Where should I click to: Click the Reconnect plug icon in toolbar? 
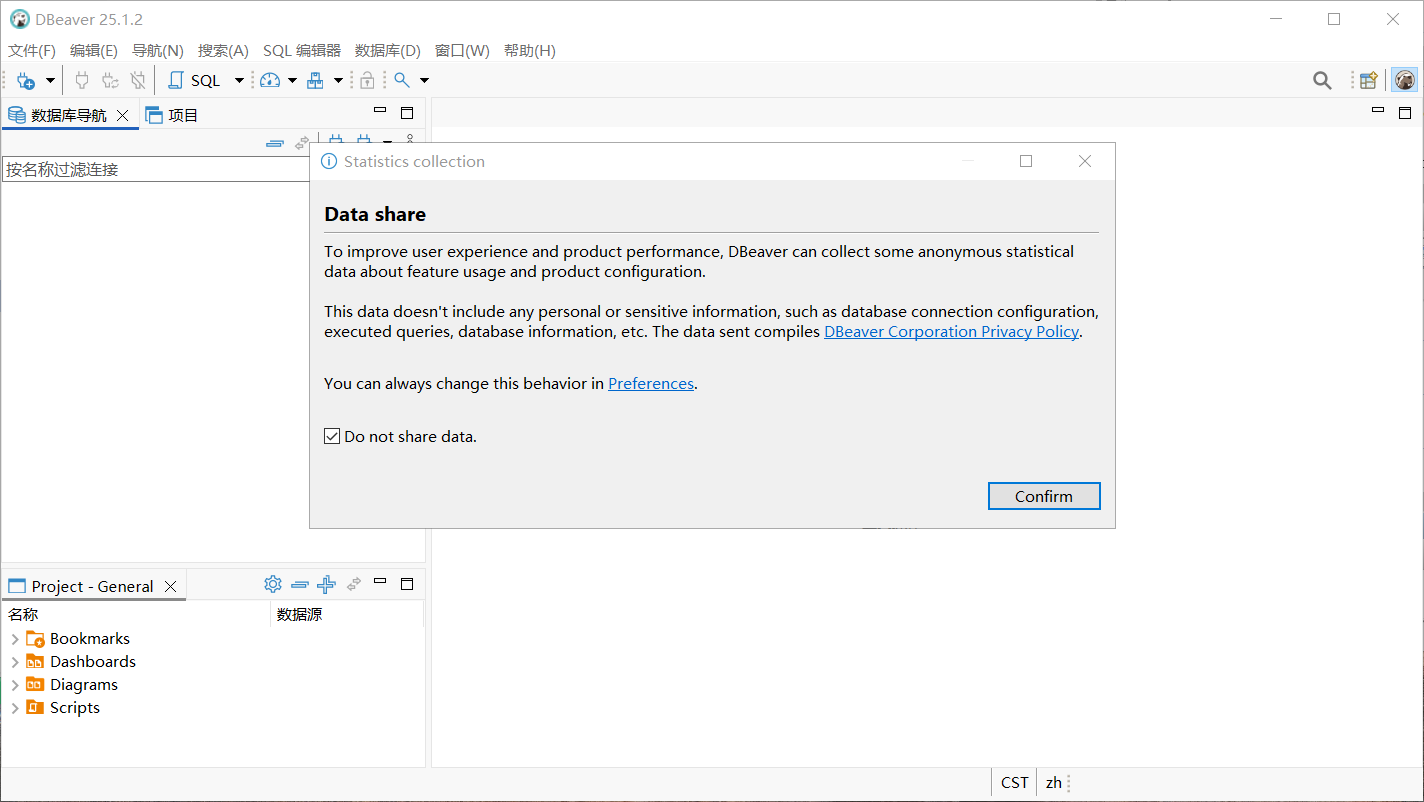click(x=110, y=80)
